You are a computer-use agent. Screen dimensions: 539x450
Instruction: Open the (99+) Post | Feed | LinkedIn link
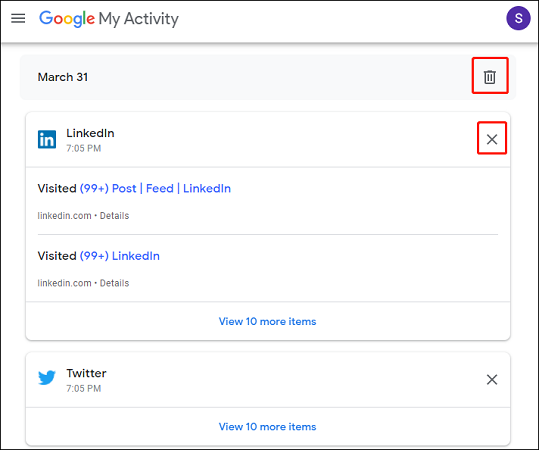(x=155, y=188)
